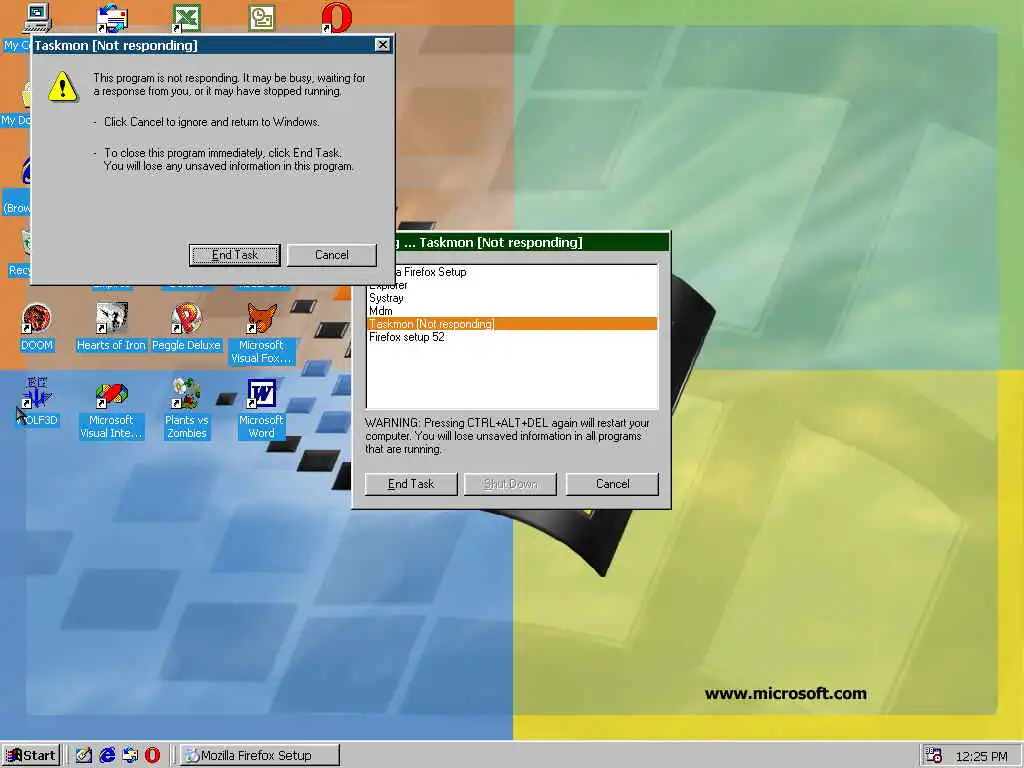Open the Microsoft Visual InterDev icon

pyautogui.click(x=111, y=409)
